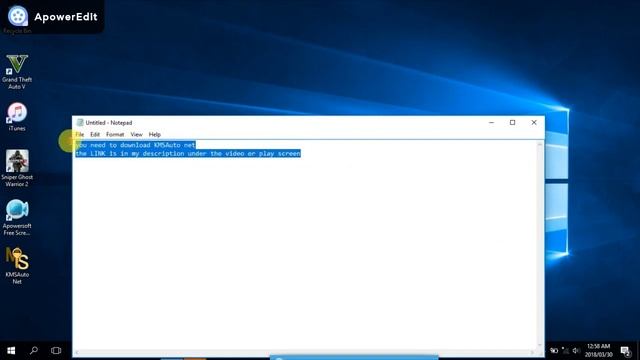Click the 'Untitled - Notepad' title text
The image size is (640, 360).
tap(109, 122)
